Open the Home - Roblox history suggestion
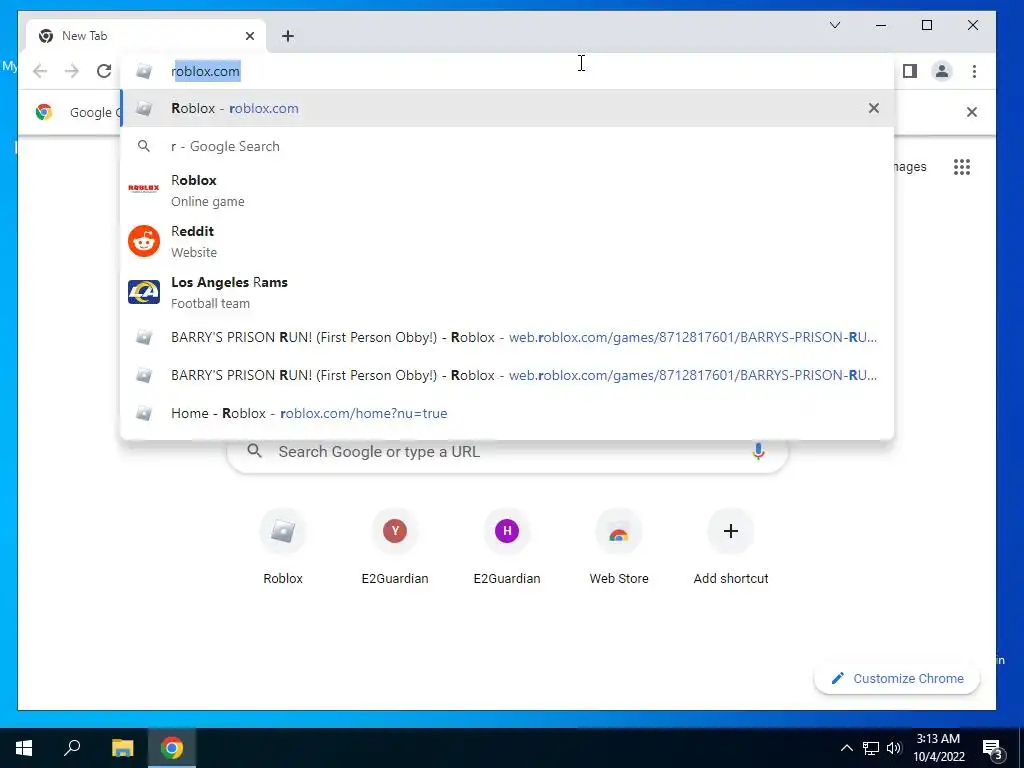 point(507,413)
